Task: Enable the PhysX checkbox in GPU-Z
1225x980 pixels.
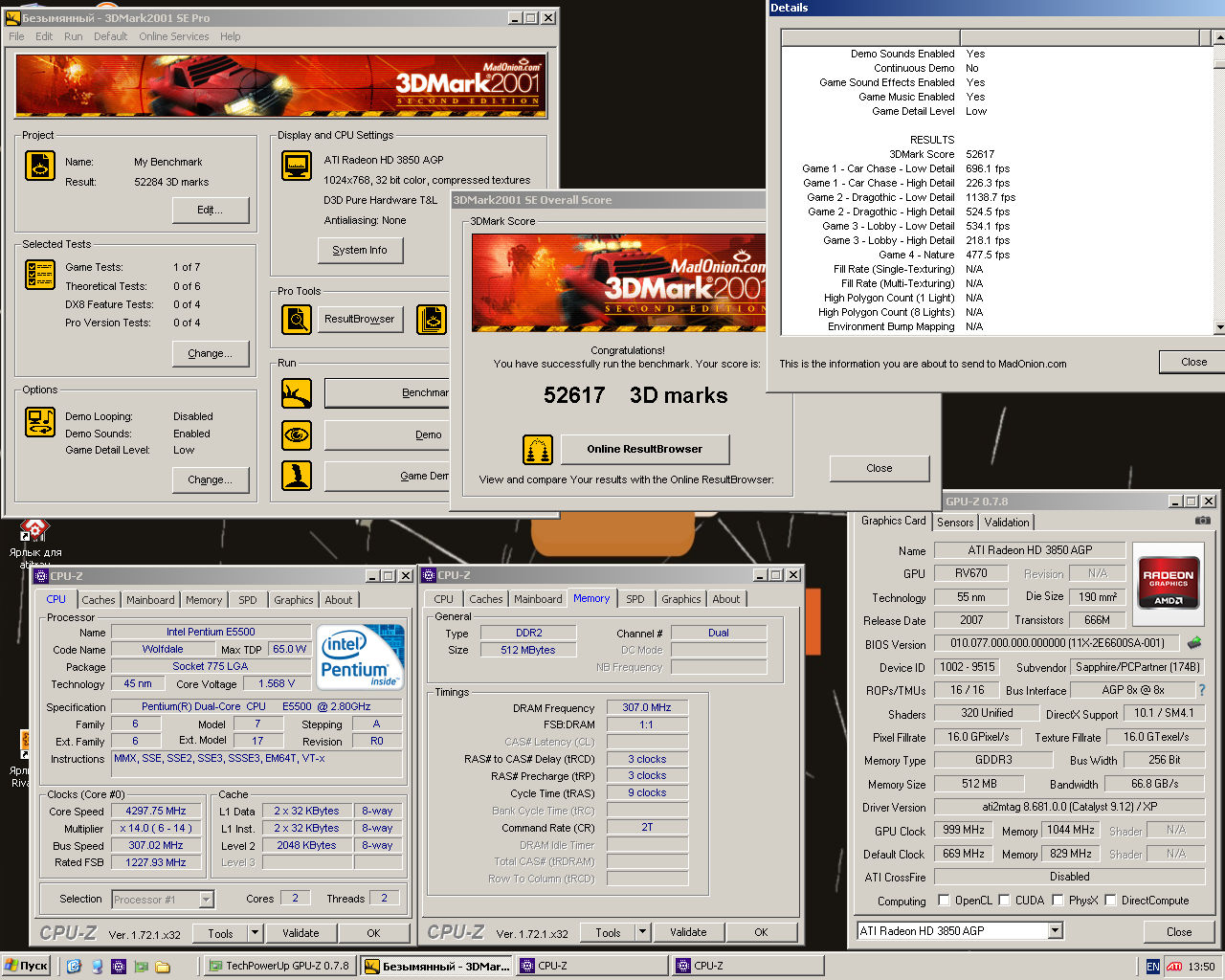Action: pyautogui.click(x=1058, y=901)
